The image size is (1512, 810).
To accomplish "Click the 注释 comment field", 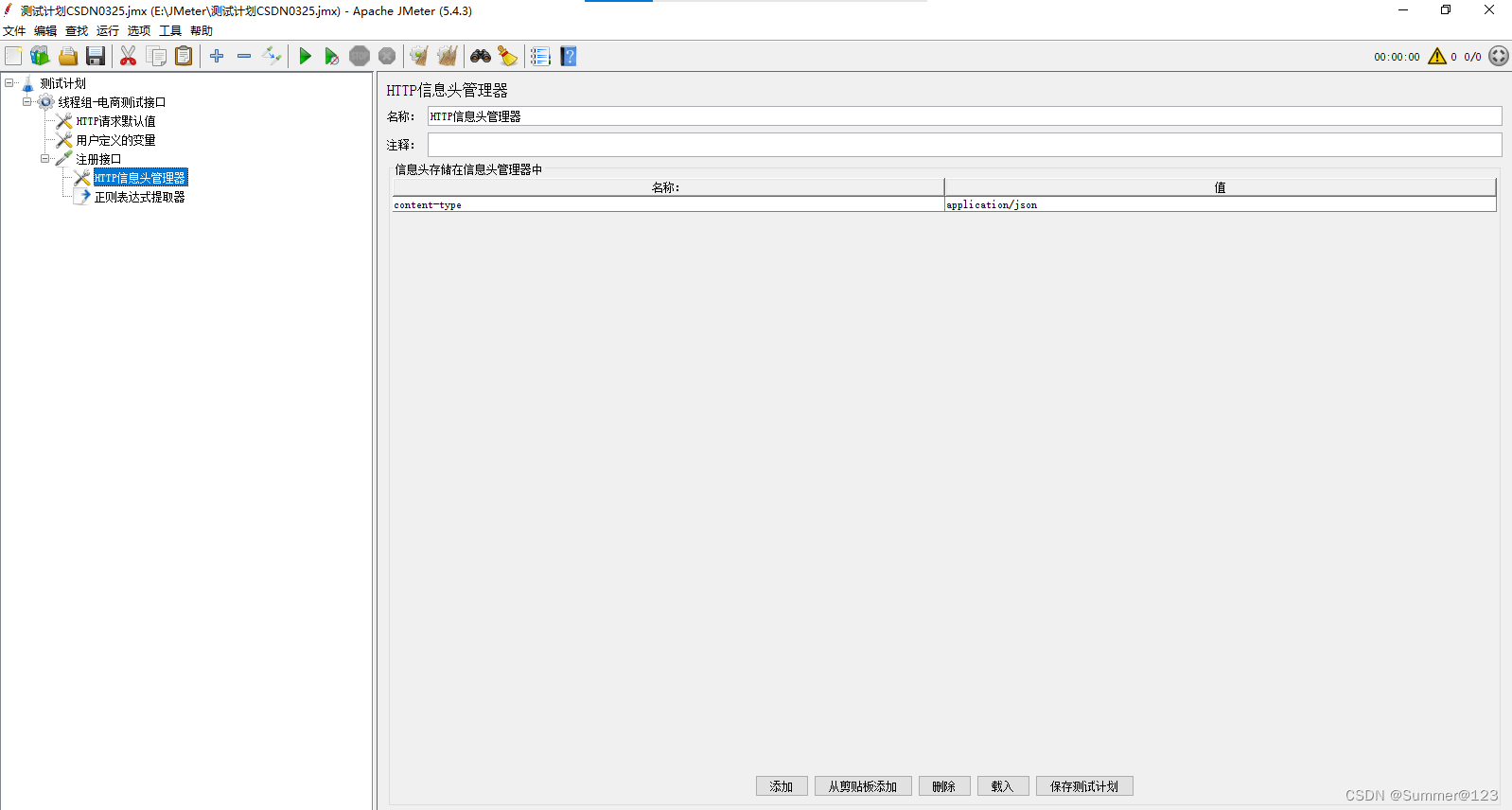I will [x=964, y=145].
